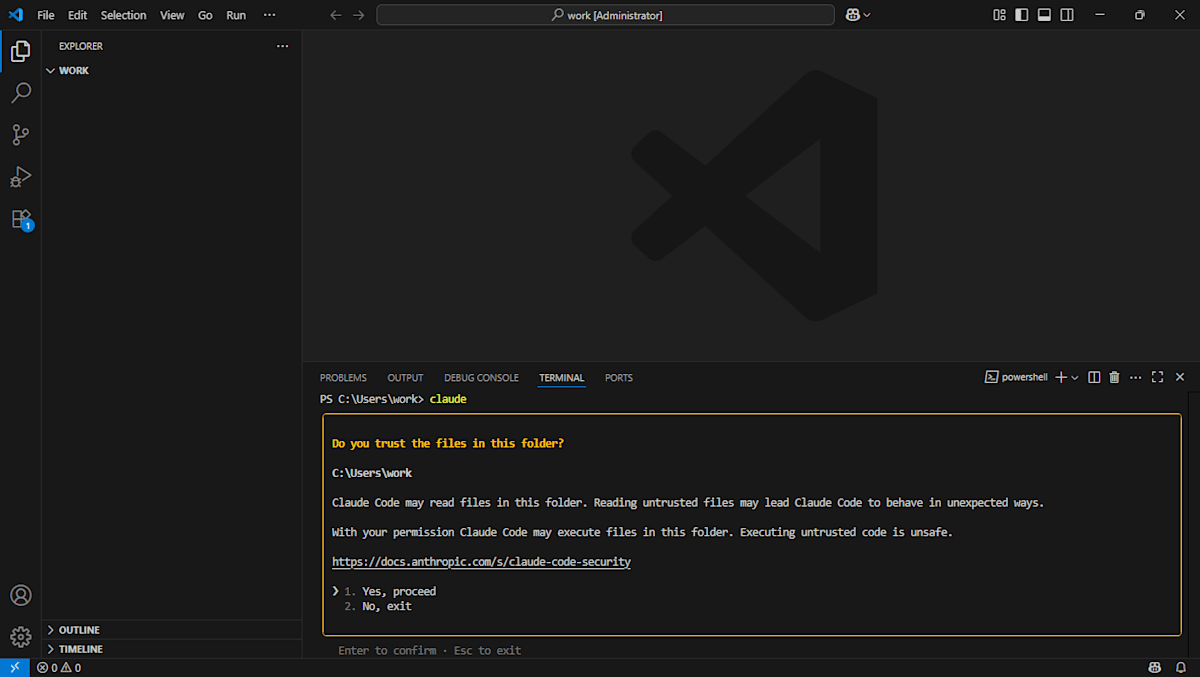Open the claude-code-security docs link
The image size is (1200, 677).
coord(481,562)
